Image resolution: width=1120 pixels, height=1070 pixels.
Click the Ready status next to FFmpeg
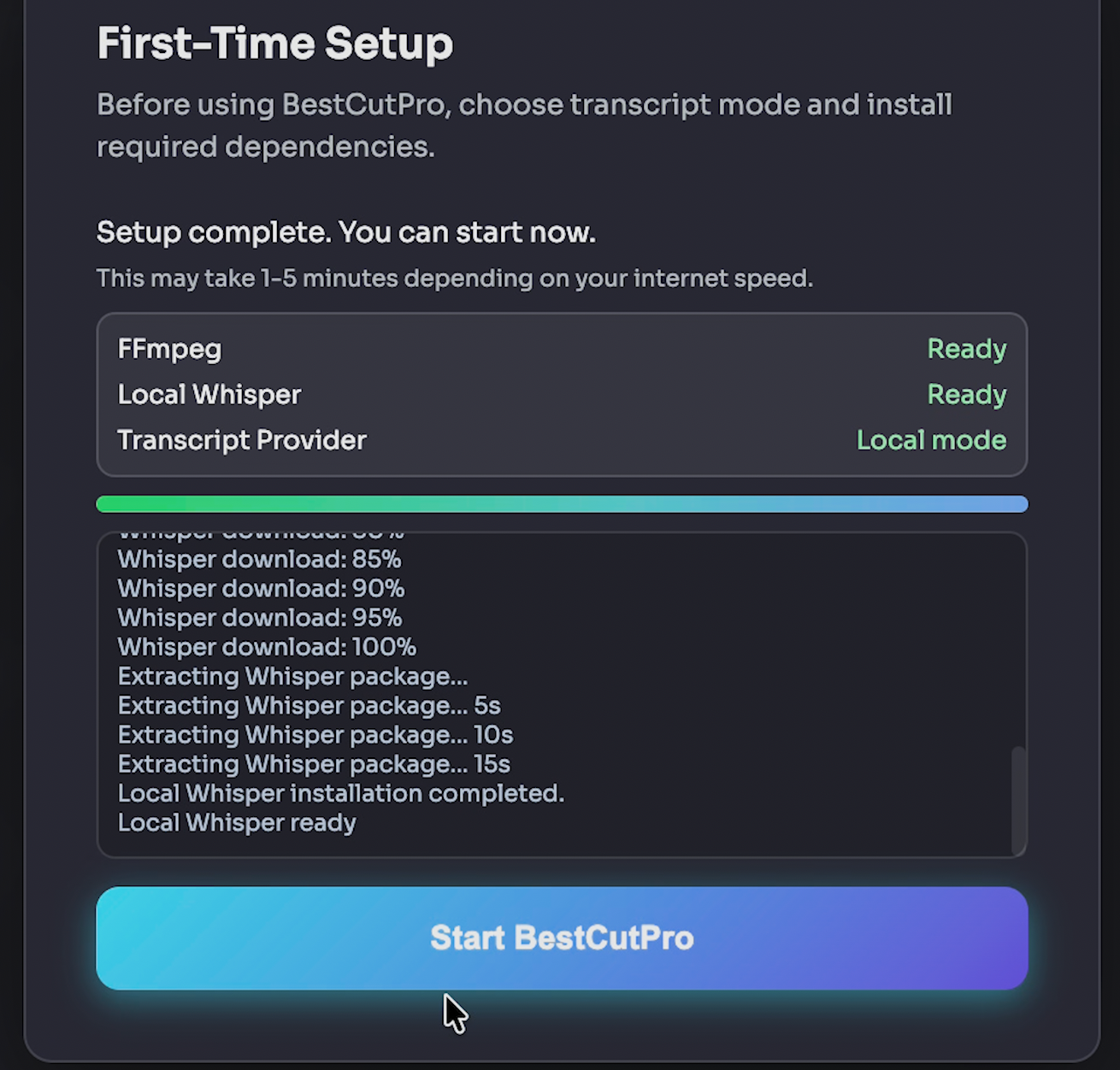[x=966, y=349]
